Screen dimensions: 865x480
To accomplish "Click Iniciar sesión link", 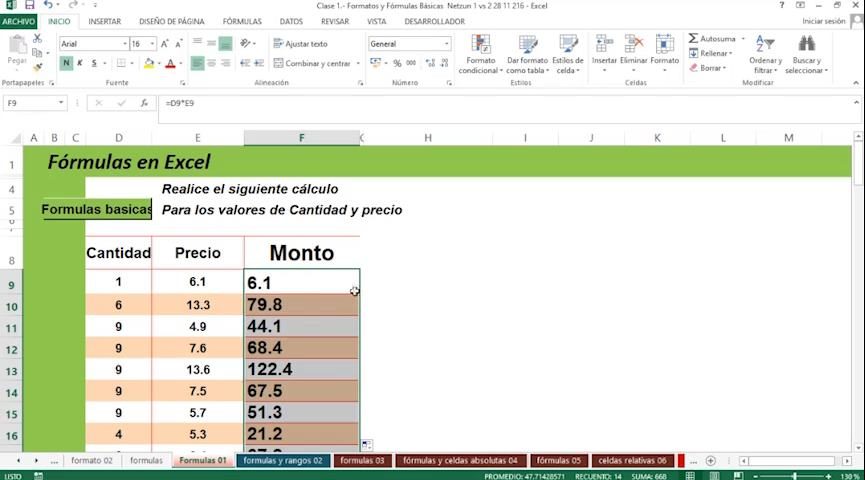I will [823, 22].
